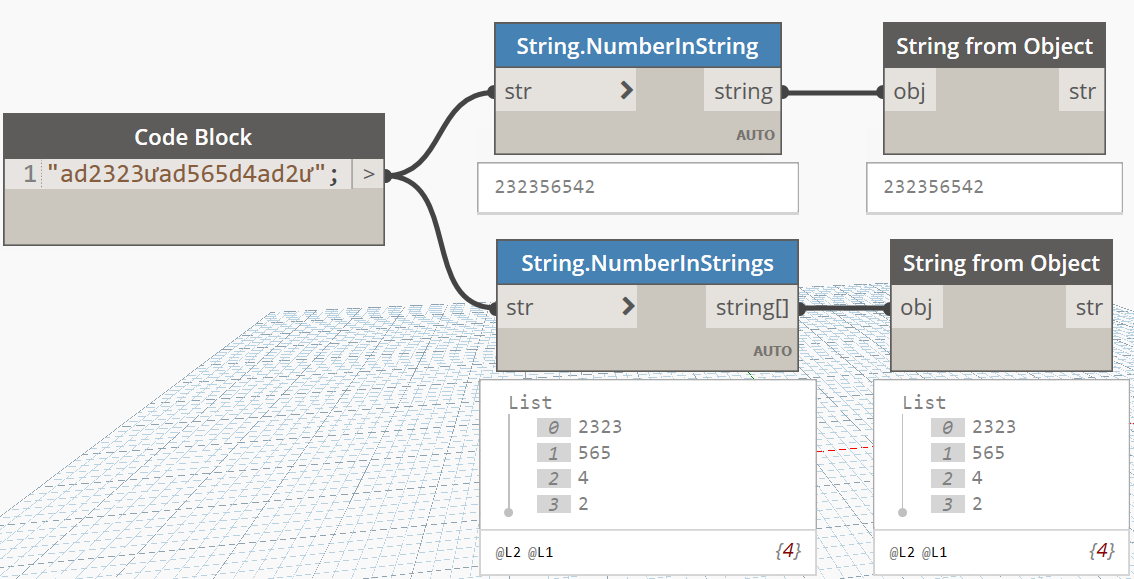The height and width of the screenshot is (579, 1134).
Task: Click the str output port of the upper String from Object
Action: (x=1081, y=92)
